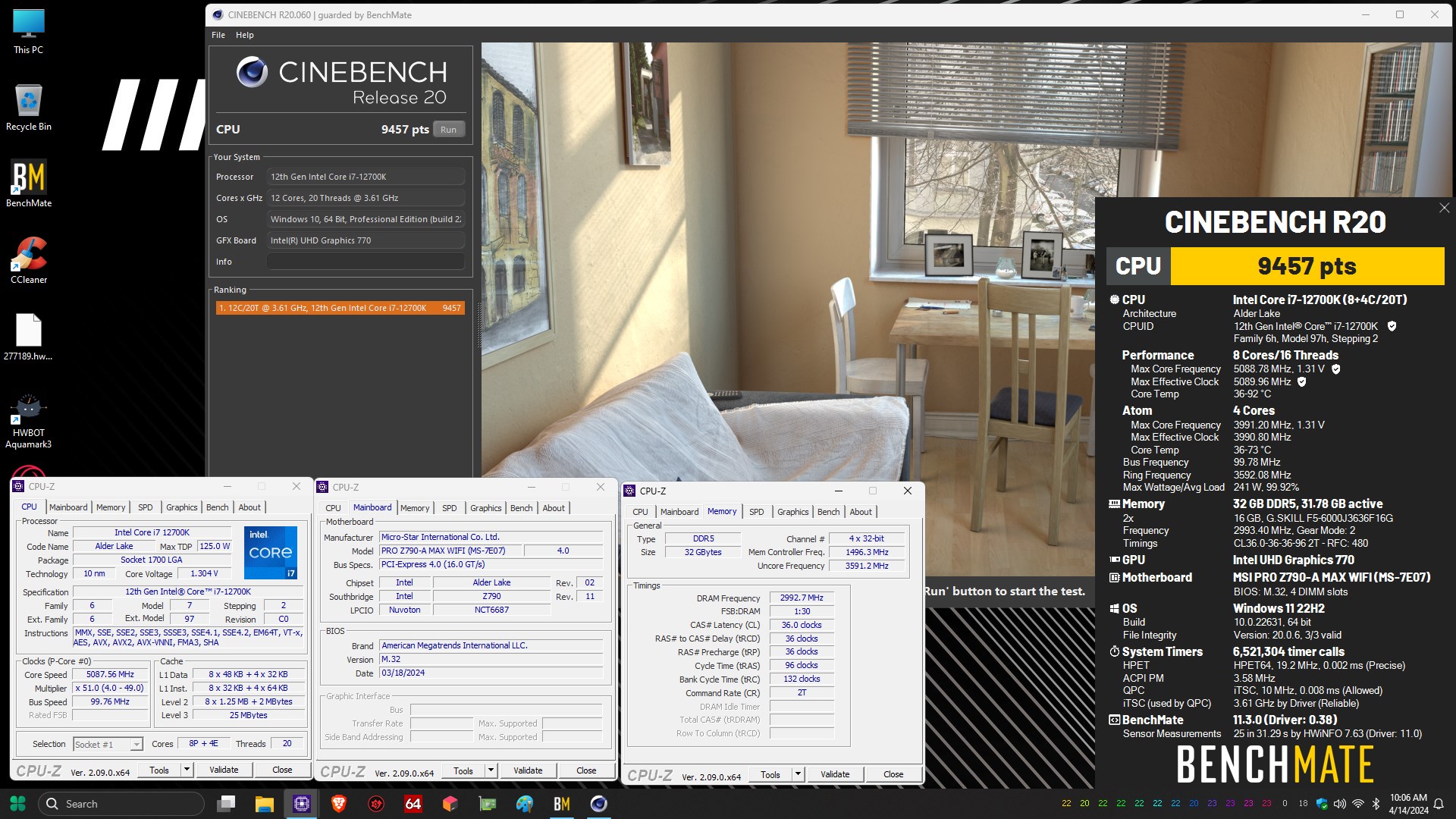Select ranking entry 12C/20T i7-12700K

340,308
